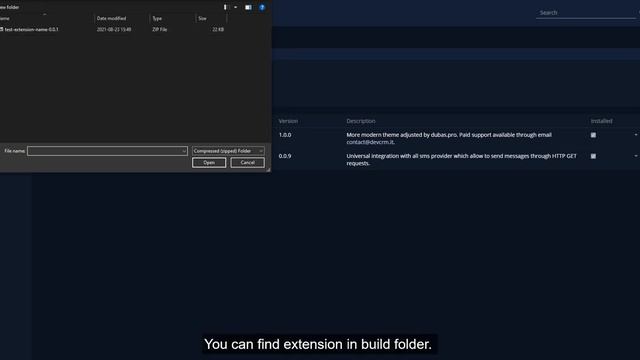Screen dimensions: 640x360
Task: Click the Cancel button
Action: (247, 162)
